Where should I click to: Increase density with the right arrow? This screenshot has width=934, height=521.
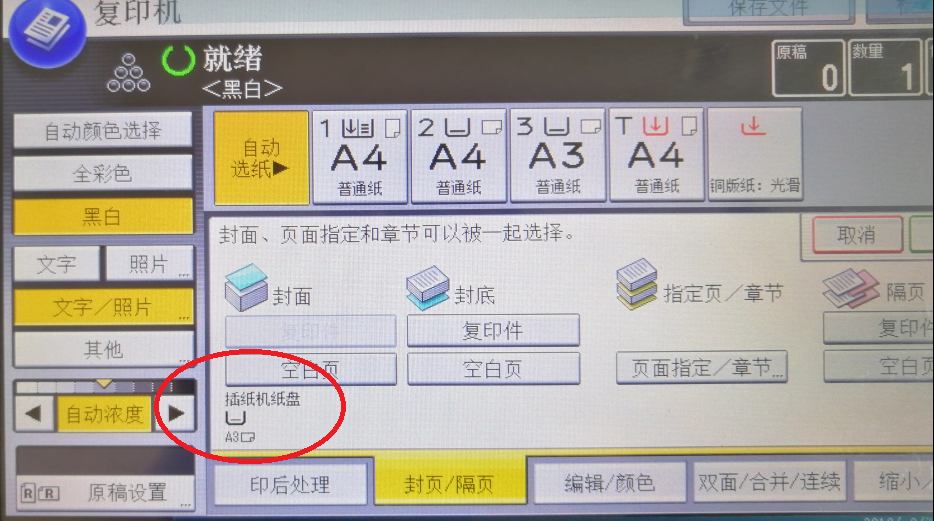pyautogui.click(x=176, y=413)
